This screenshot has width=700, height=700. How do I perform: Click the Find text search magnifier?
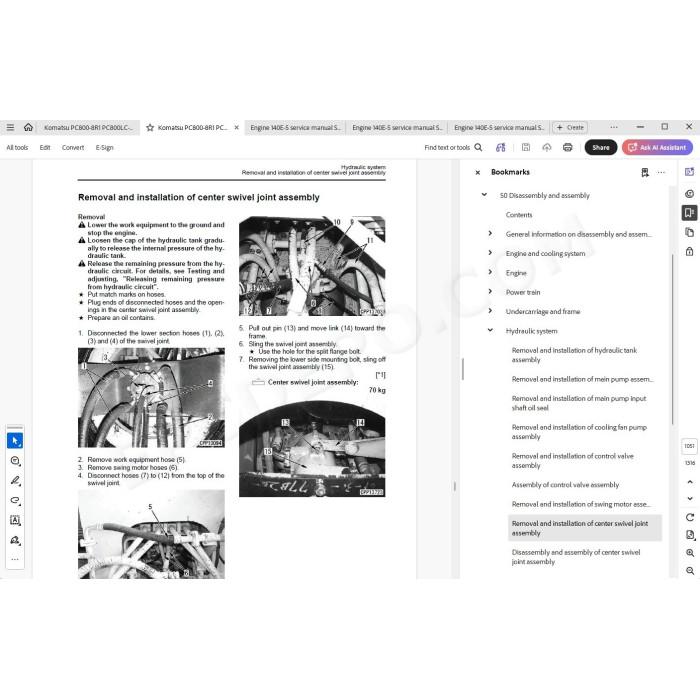pos(478,147)
